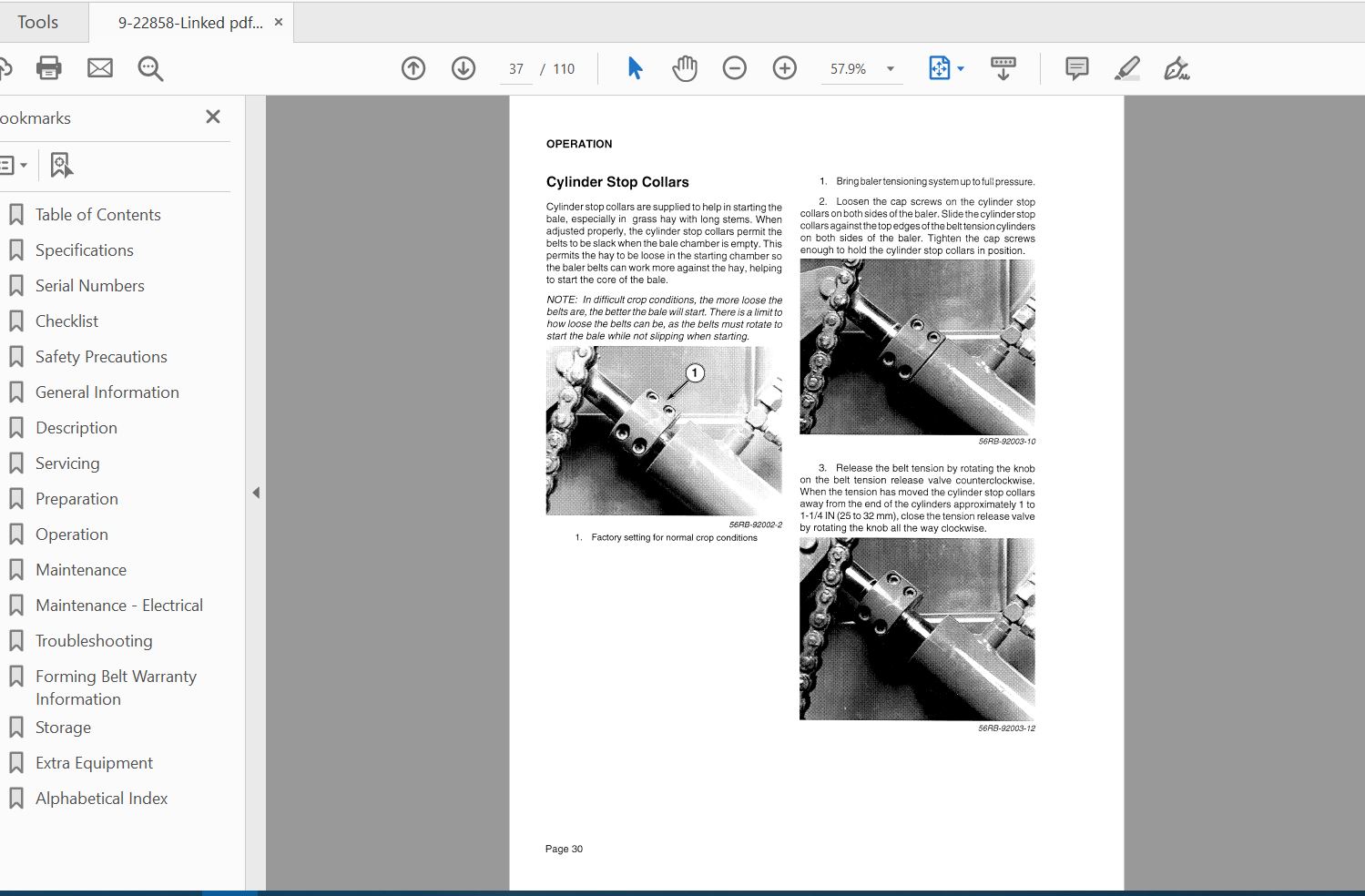The height and width of the screenshot is (896, 1365).
Task: Zoom in with plus button
Action: 784,68
